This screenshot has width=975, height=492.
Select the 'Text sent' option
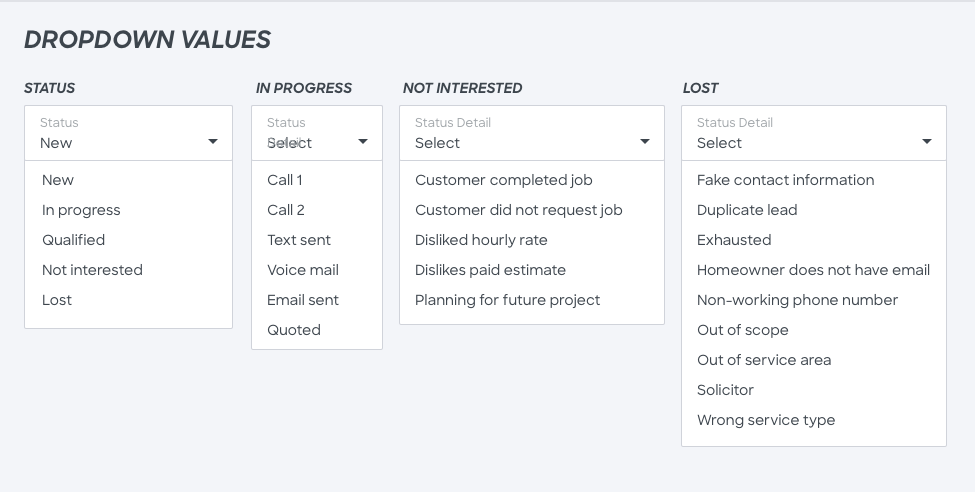tap(299, 240)
